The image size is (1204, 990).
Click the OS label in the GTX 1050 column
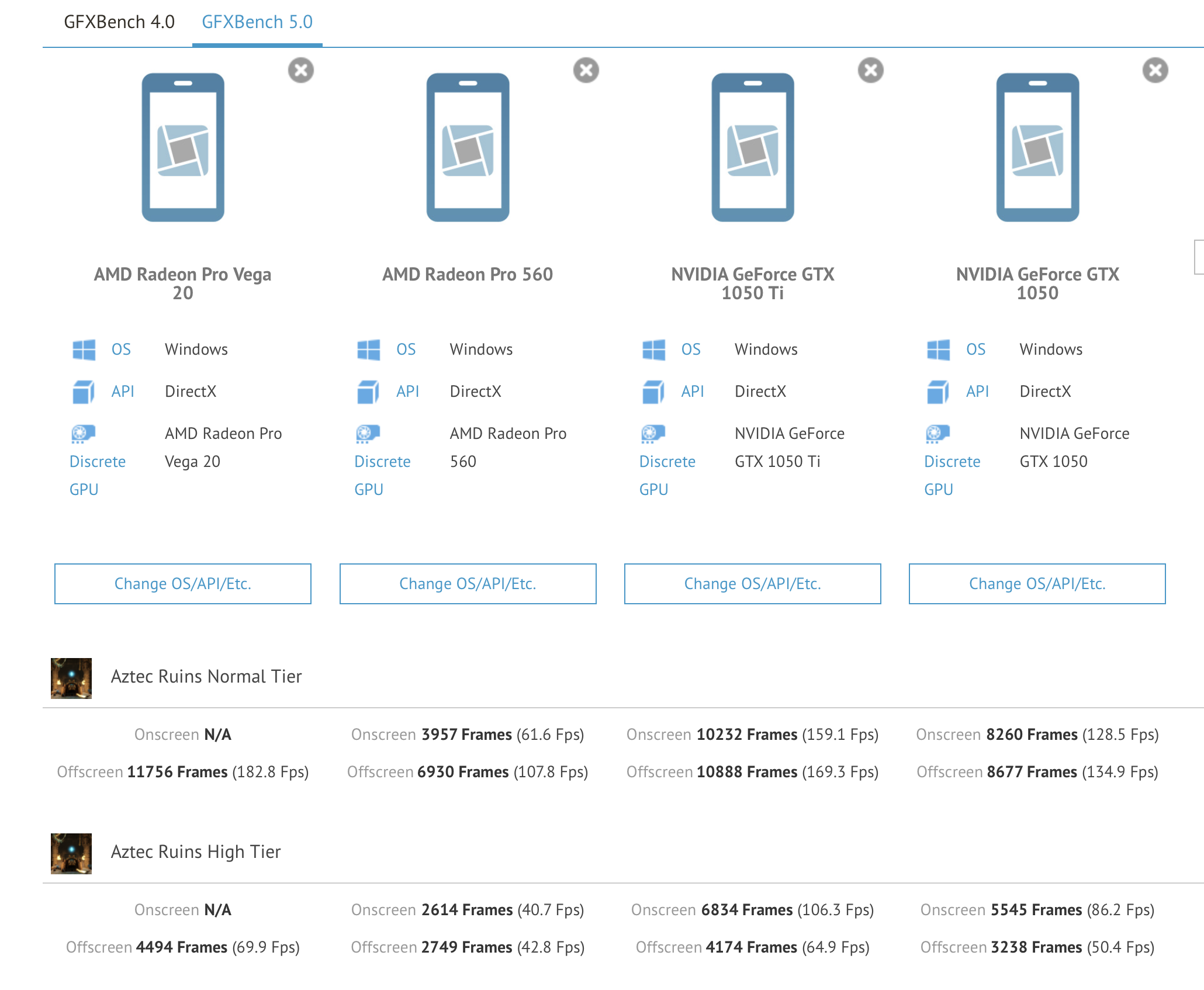[975, 349]
